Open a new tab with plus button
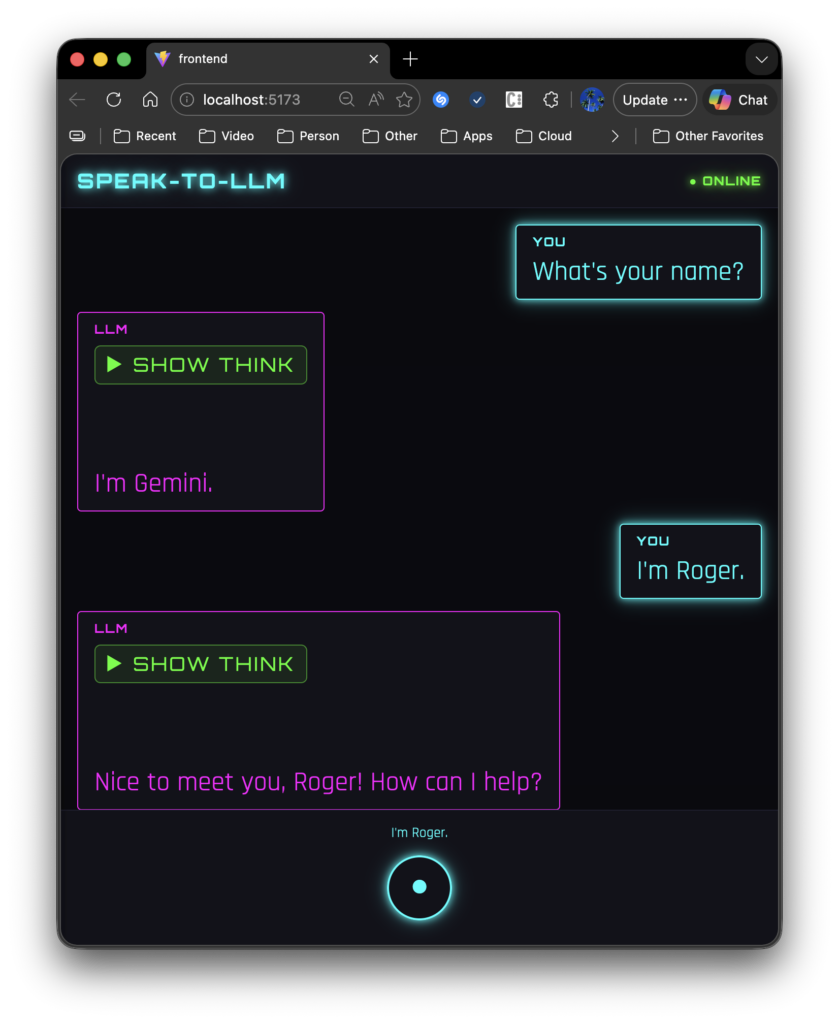Screen dimensions: 839x1024 (x=410, y=59)
